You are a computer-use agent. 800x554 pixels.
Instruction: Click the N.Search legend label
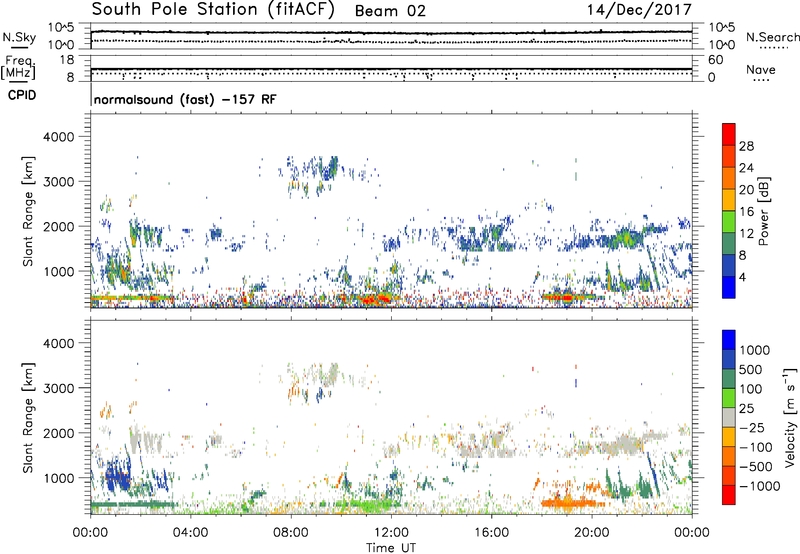tap(772, 37)
